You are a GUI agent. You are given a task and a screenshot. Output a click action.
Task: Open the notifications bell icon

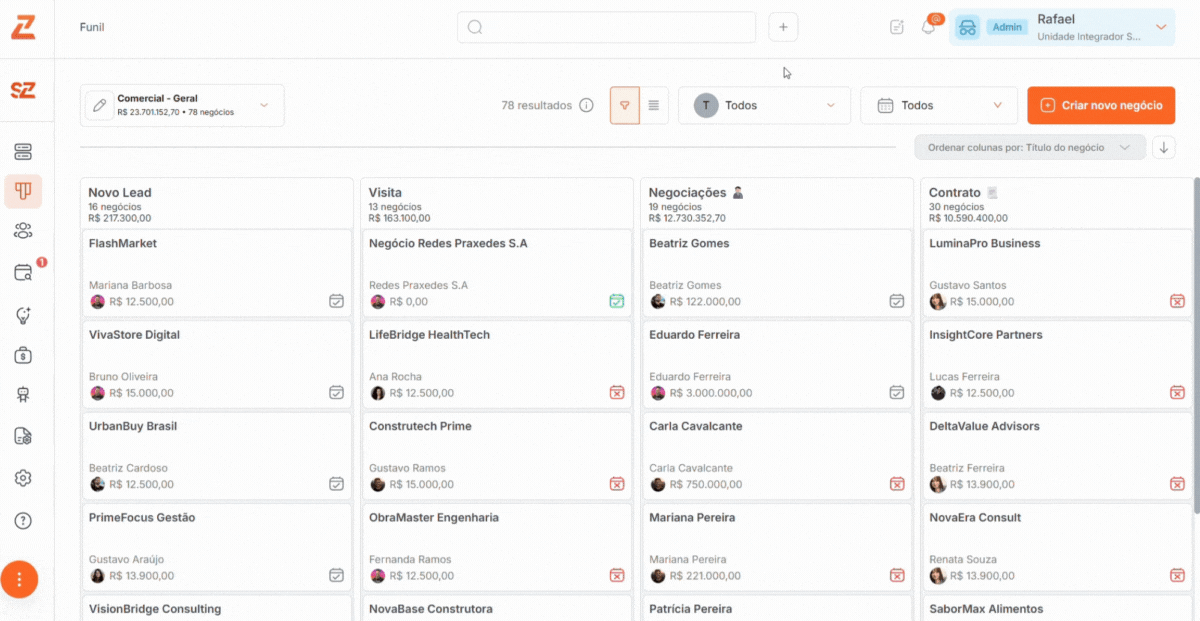pyautogui.click(x=928, y=27)
